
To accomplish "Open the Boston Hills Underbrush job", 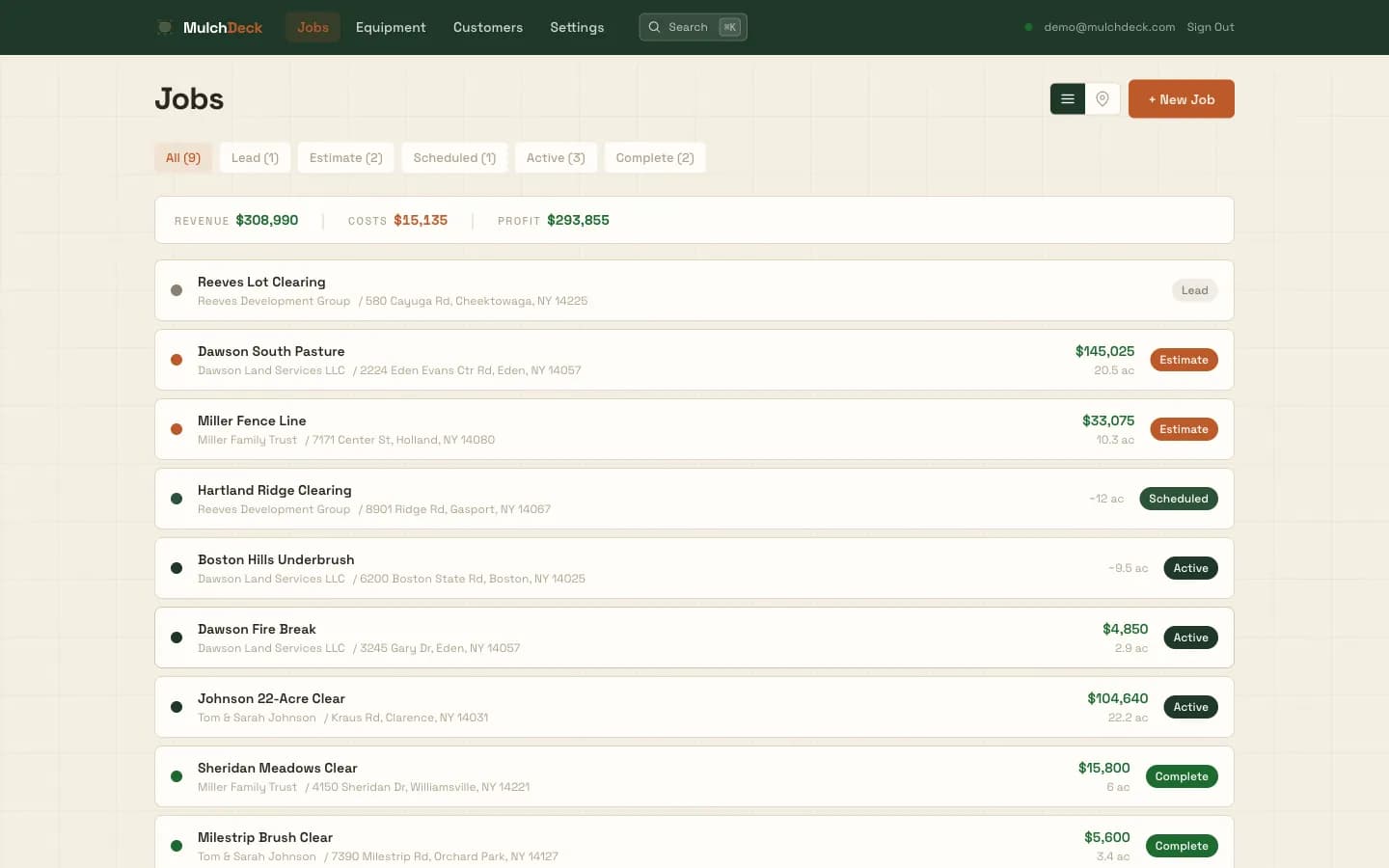I will click(694, 568).
